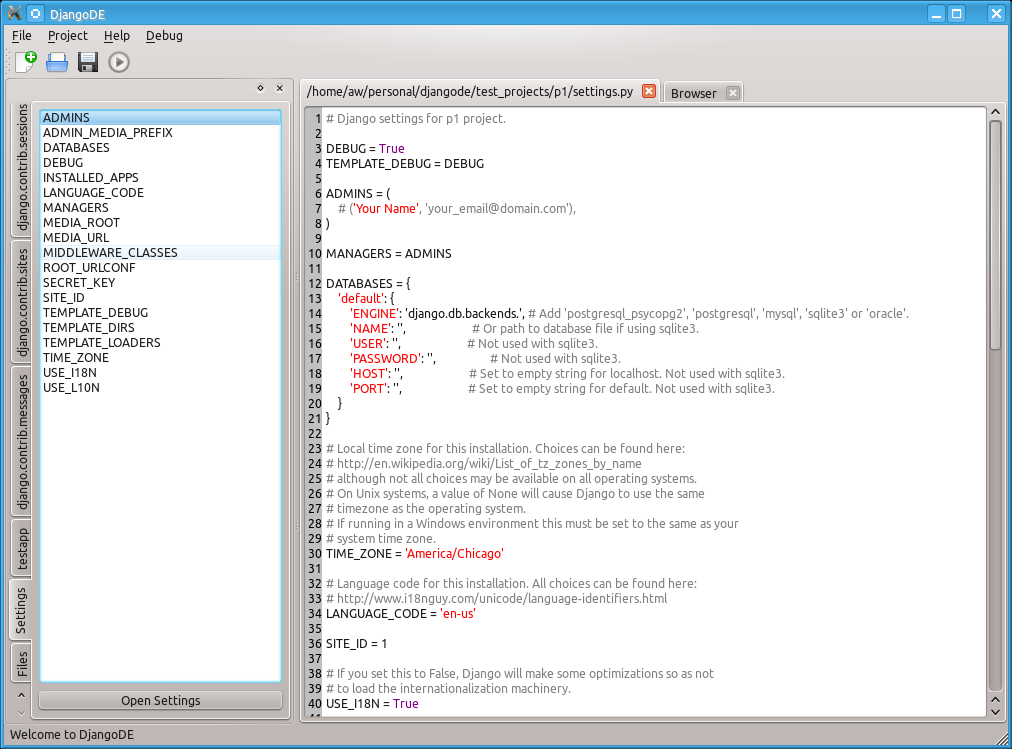Click 'TEMPLATE_DEBUG = DEBUG' on line 4
1012x749 pixels.
tap(405, 163)
